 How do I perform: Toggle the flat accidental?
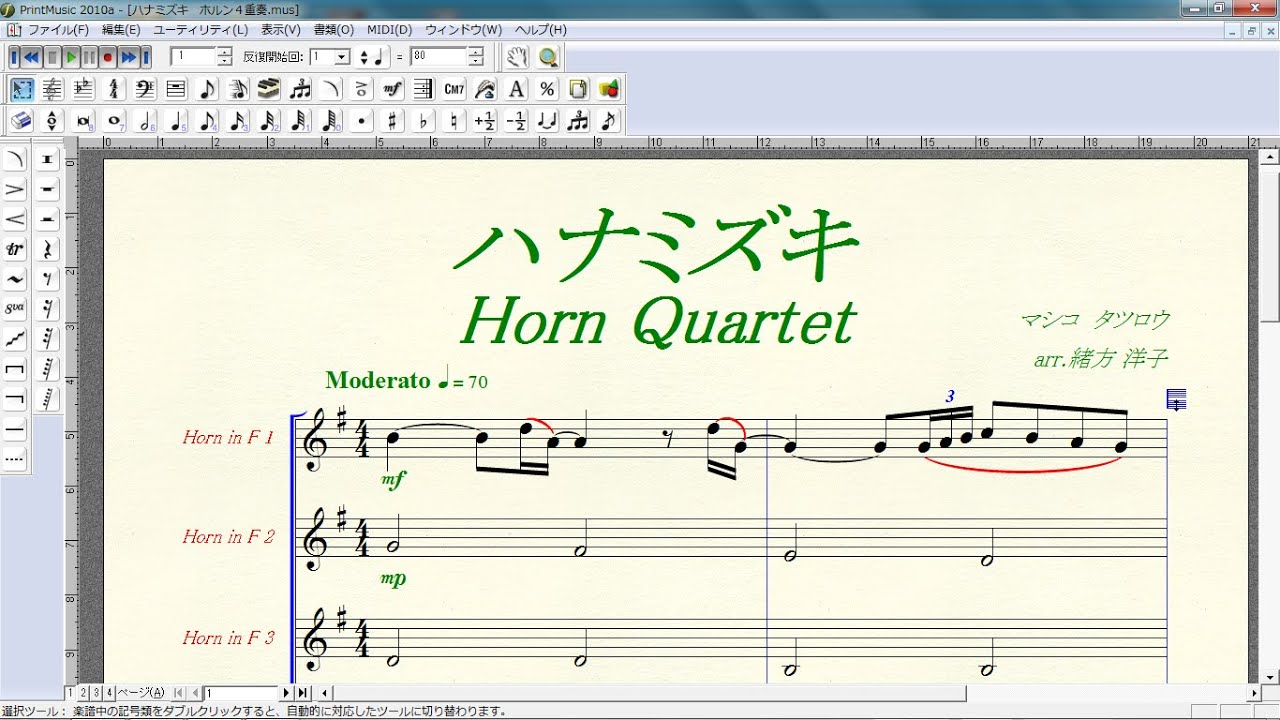[x=424, y=121]
